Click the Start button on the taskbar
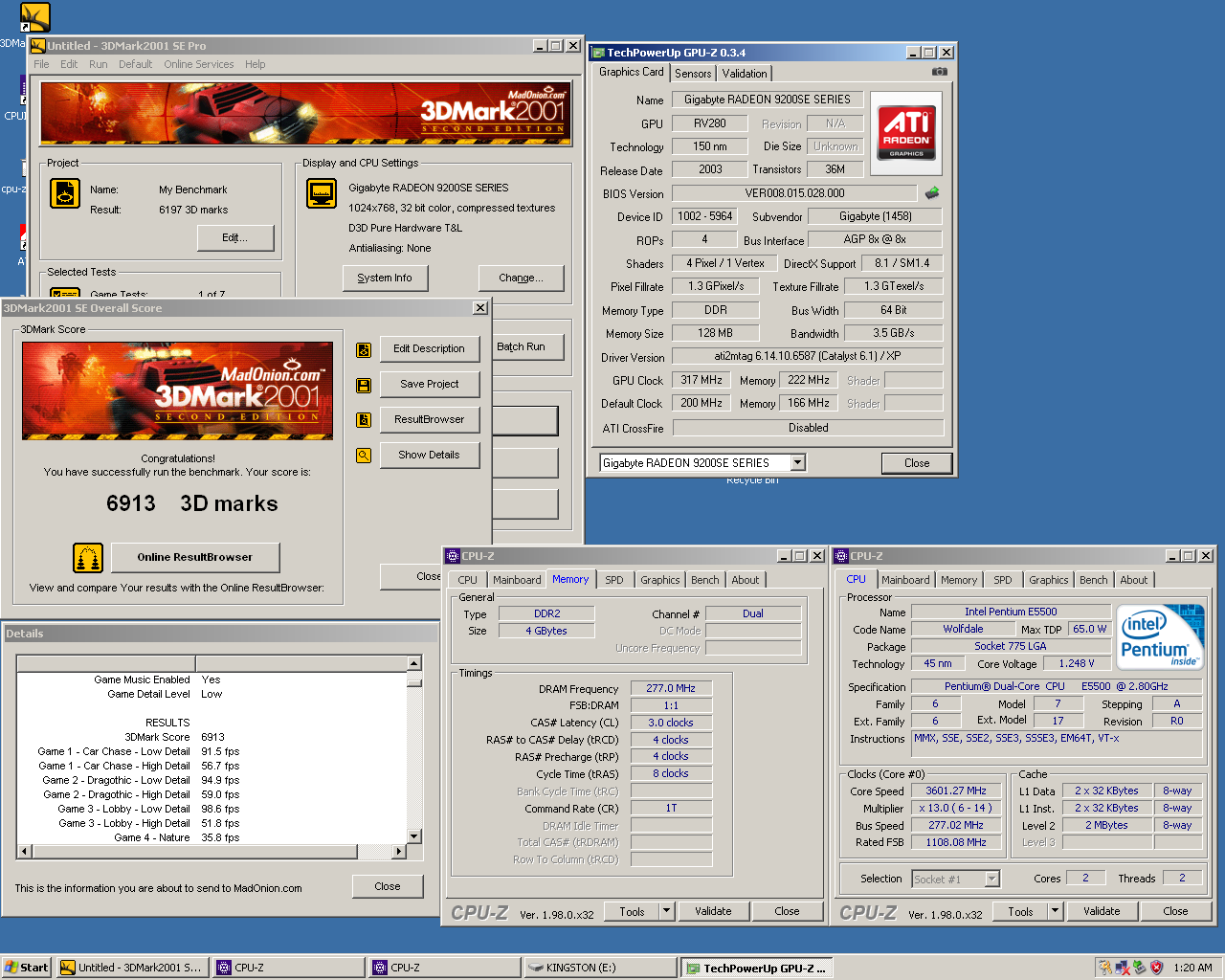Image resolution: width=1225 pixels, height=980 pixels. [27, 968]
